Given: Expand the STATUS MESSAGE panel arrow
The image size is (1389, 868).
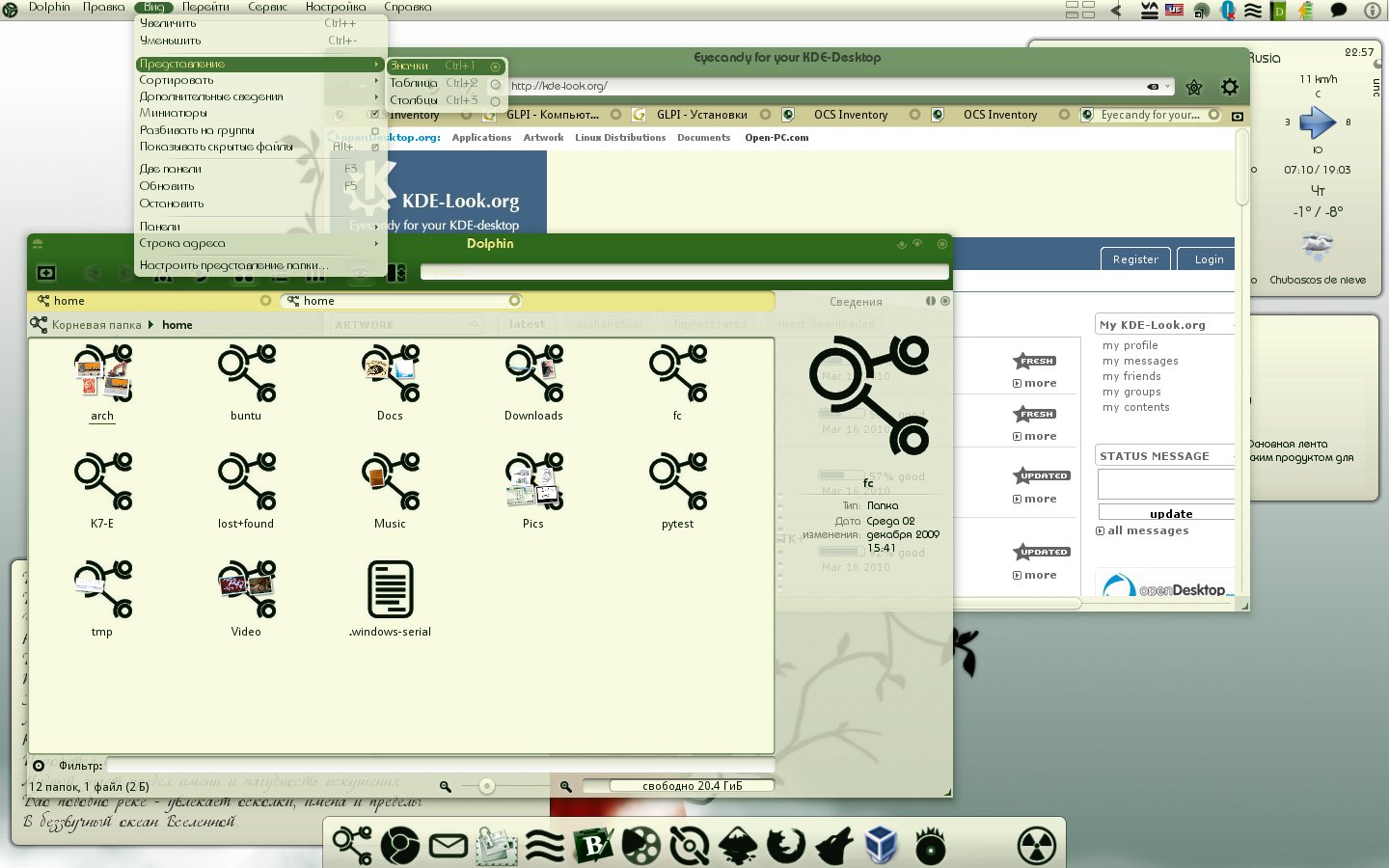Looking at the screenshot, I should pos(1234,456).
